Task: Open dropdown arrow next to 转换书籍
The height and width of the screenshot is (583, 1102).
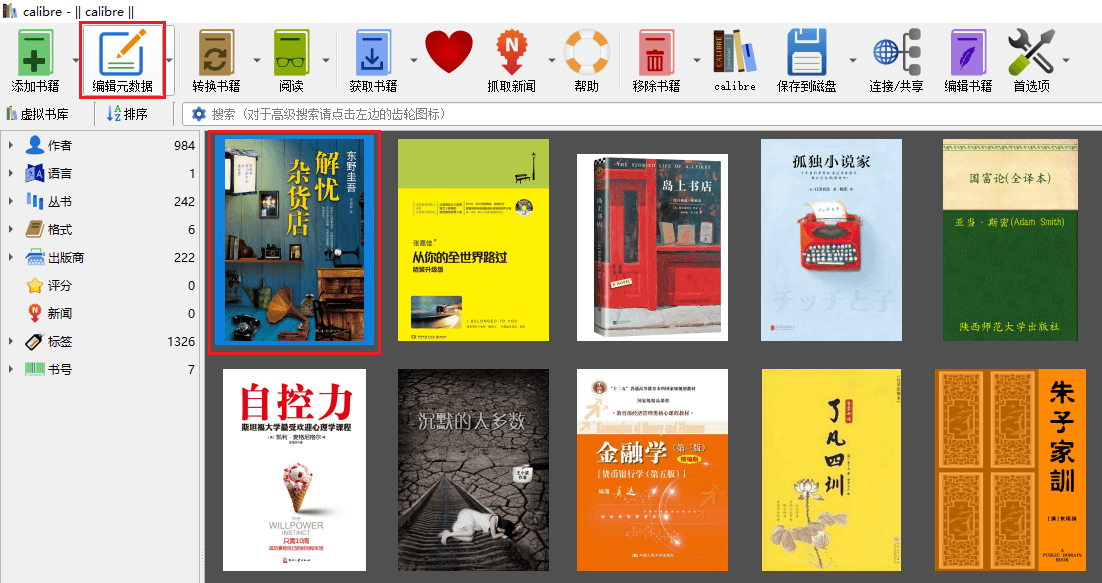Action: (257, 60)
